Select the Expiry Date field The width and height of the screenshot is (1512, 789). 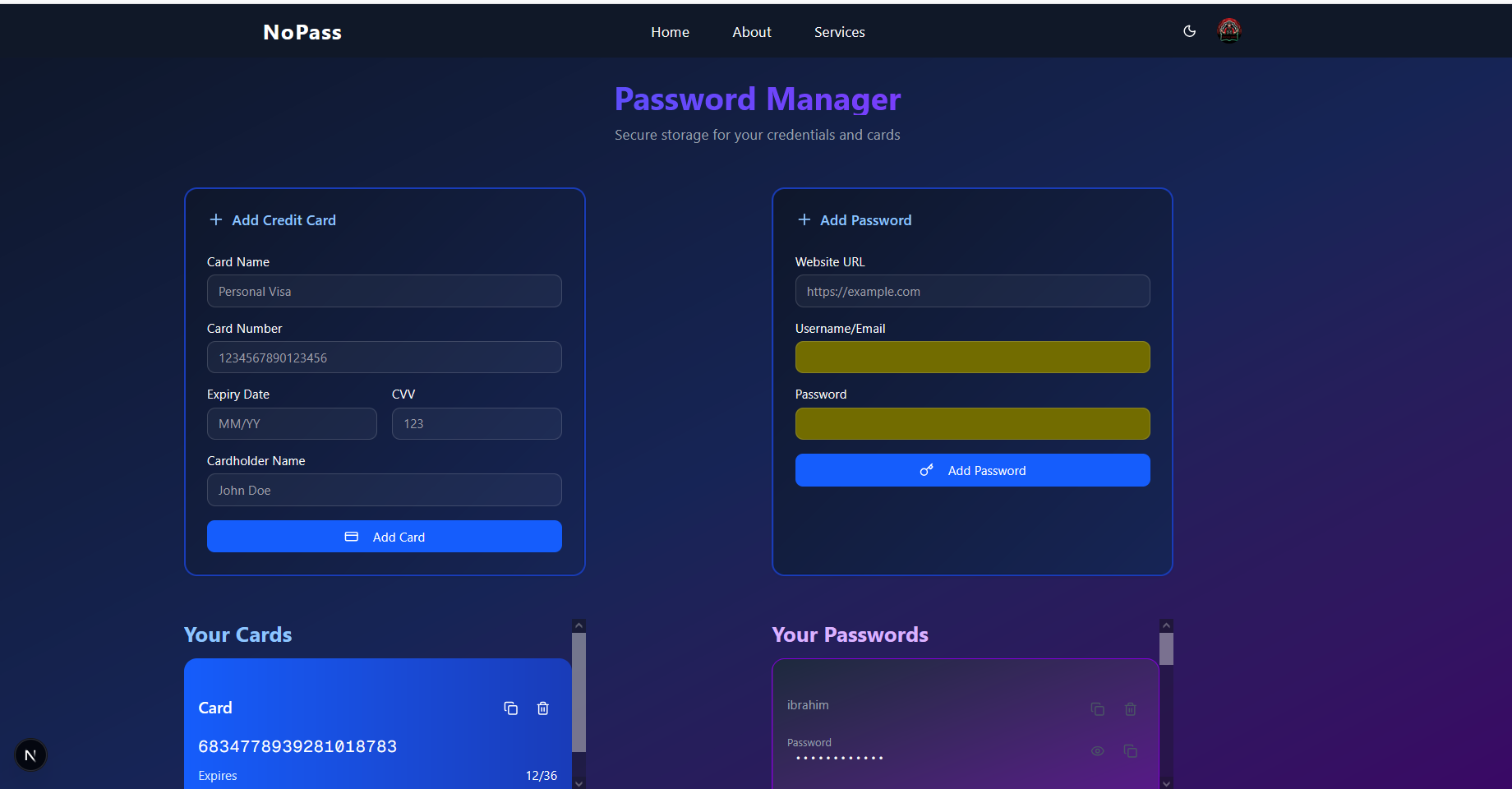point(292,424)
